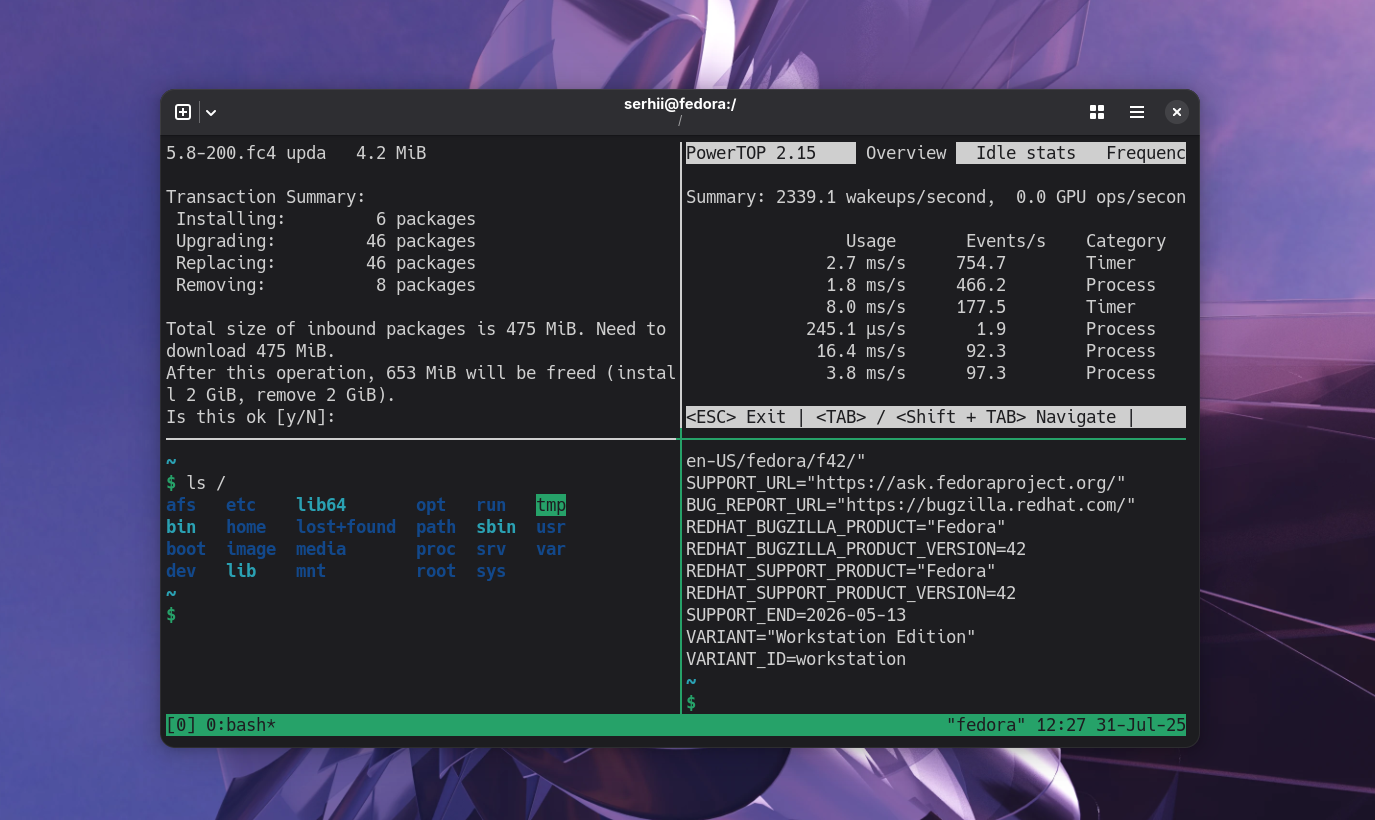Click the <ESC> Exit label in PowerTOP
This screenshot has height=820, width=1375.
tap(736, 416)
